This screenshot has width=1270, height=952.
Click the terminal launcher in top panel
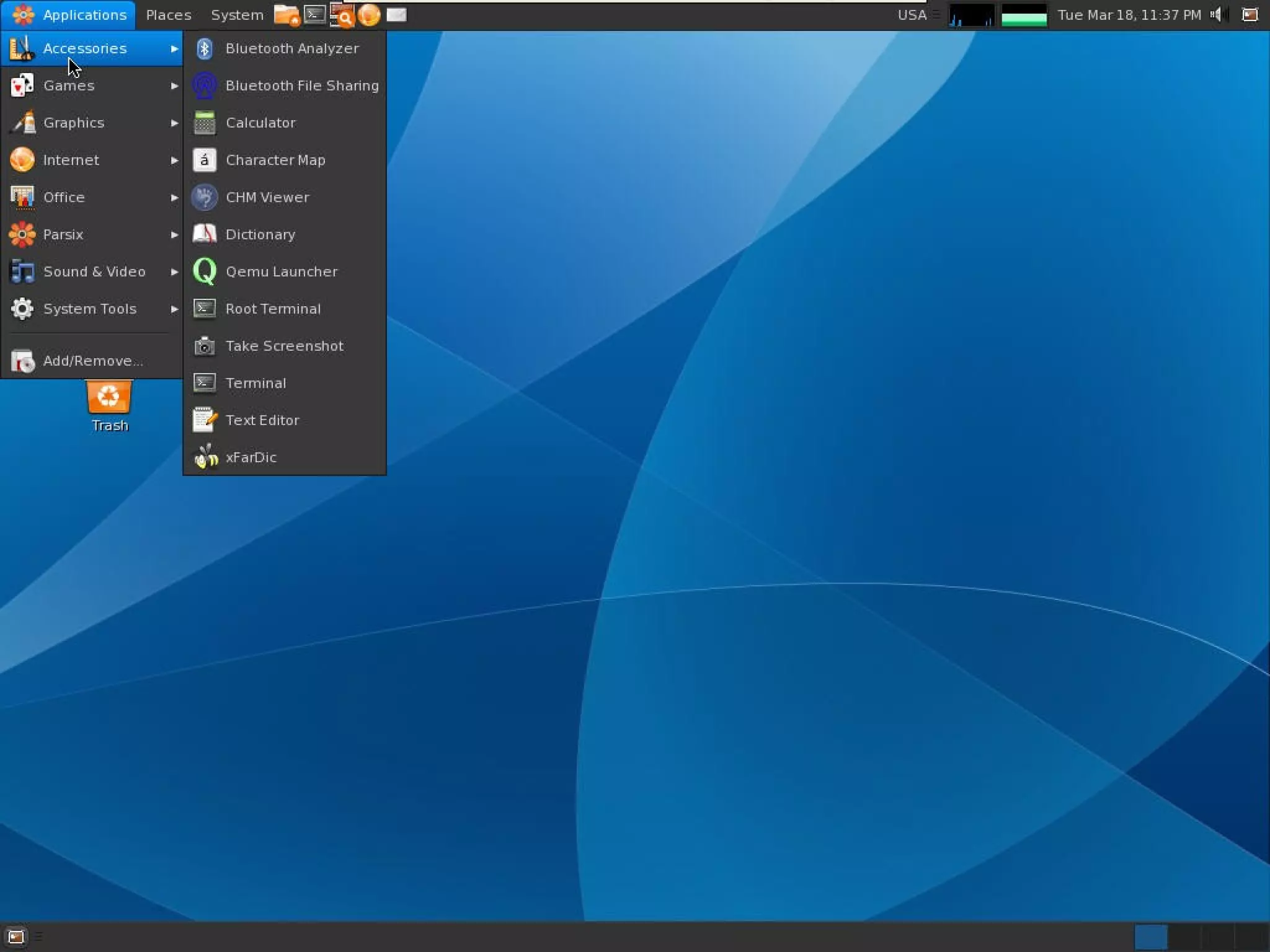(315, 14)
